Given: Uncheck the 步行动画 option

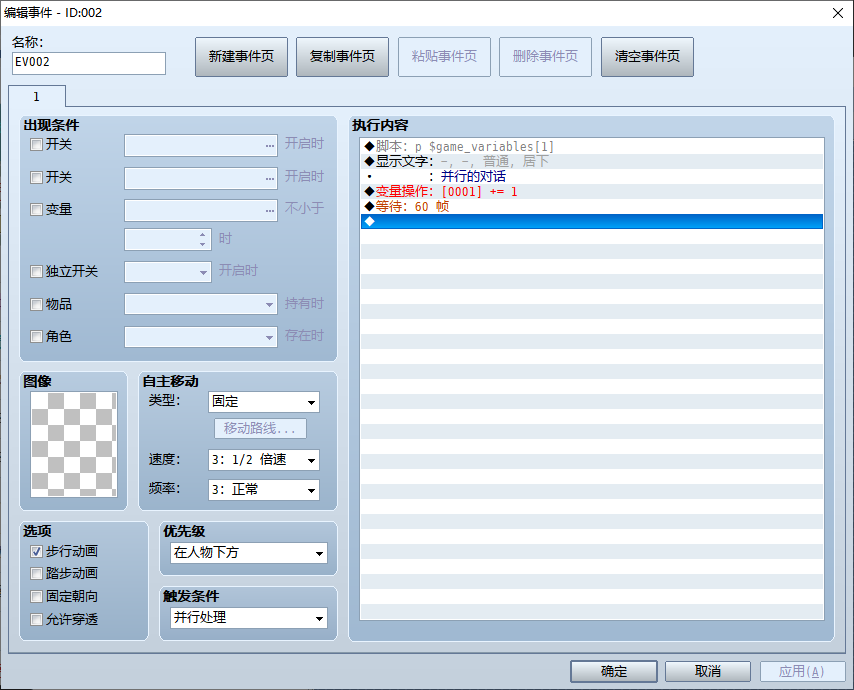Looking at the screenshot, I should (36, 552).
